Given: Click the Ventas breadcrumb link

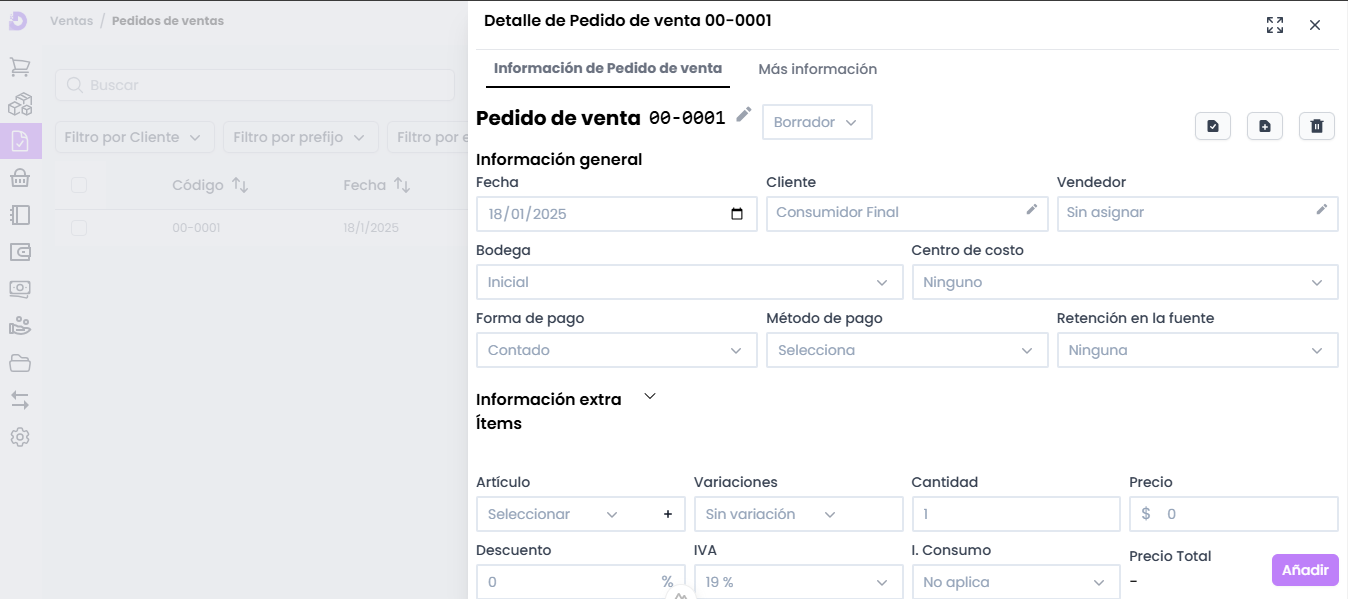Looking at the screenshot, I should 71,21.
